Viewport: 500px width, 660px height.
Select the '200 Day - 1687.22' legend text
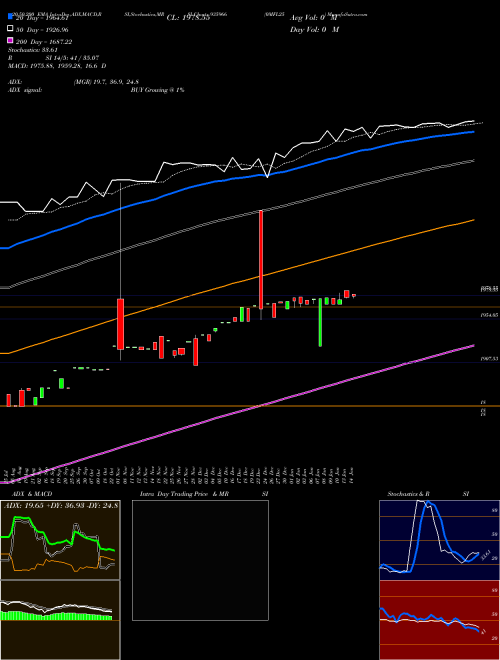[x=43, y=42]
